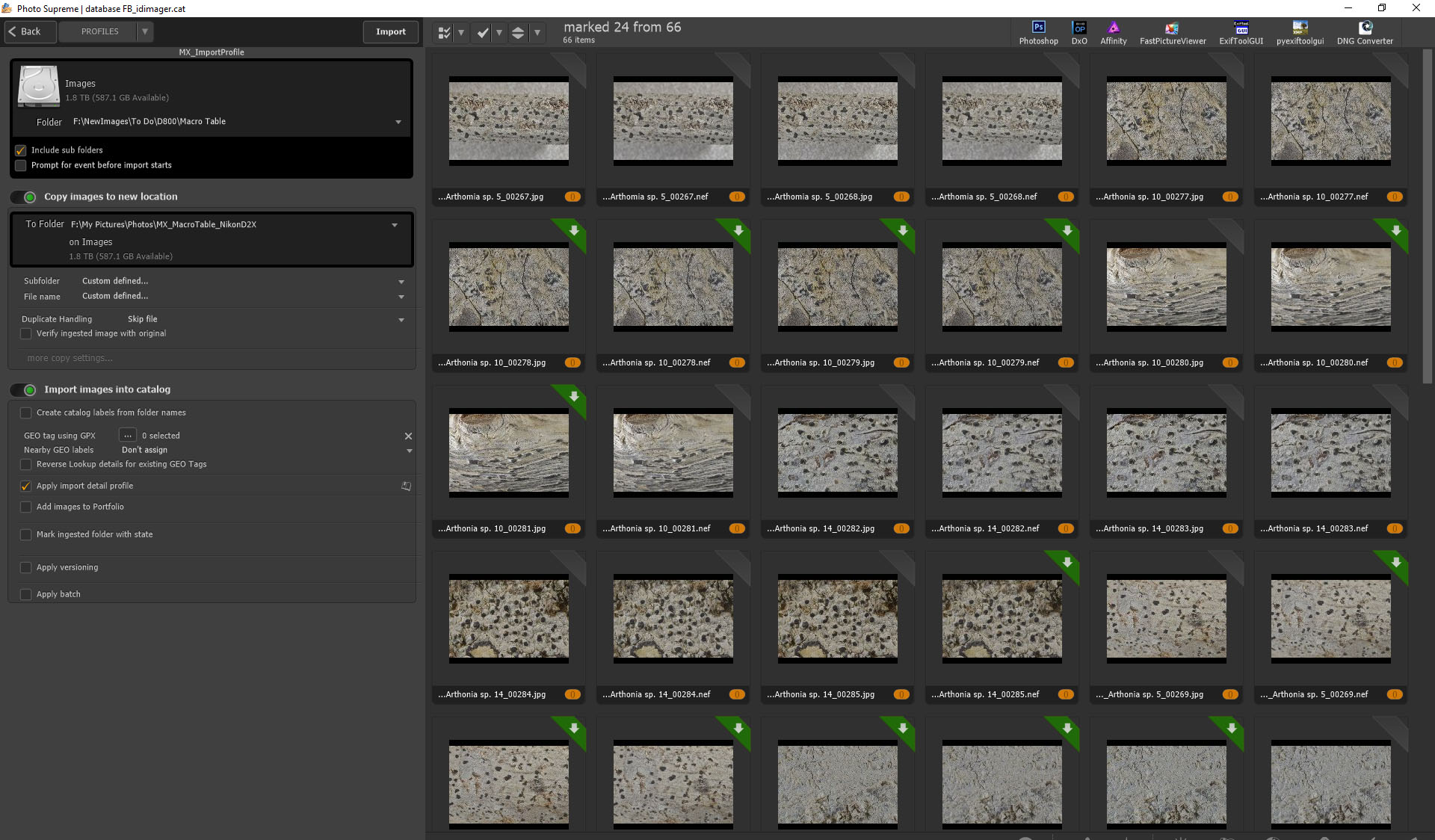The width and height of the screenshot is (1435, 840).
Task: Click the PROFILES button
Action: tap(99, 31)
